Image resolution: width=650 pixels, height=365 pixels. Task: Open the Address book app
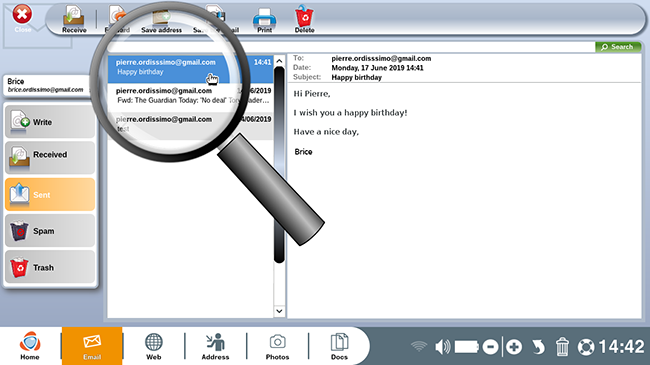pyautogui.click(x=215, y=346)
